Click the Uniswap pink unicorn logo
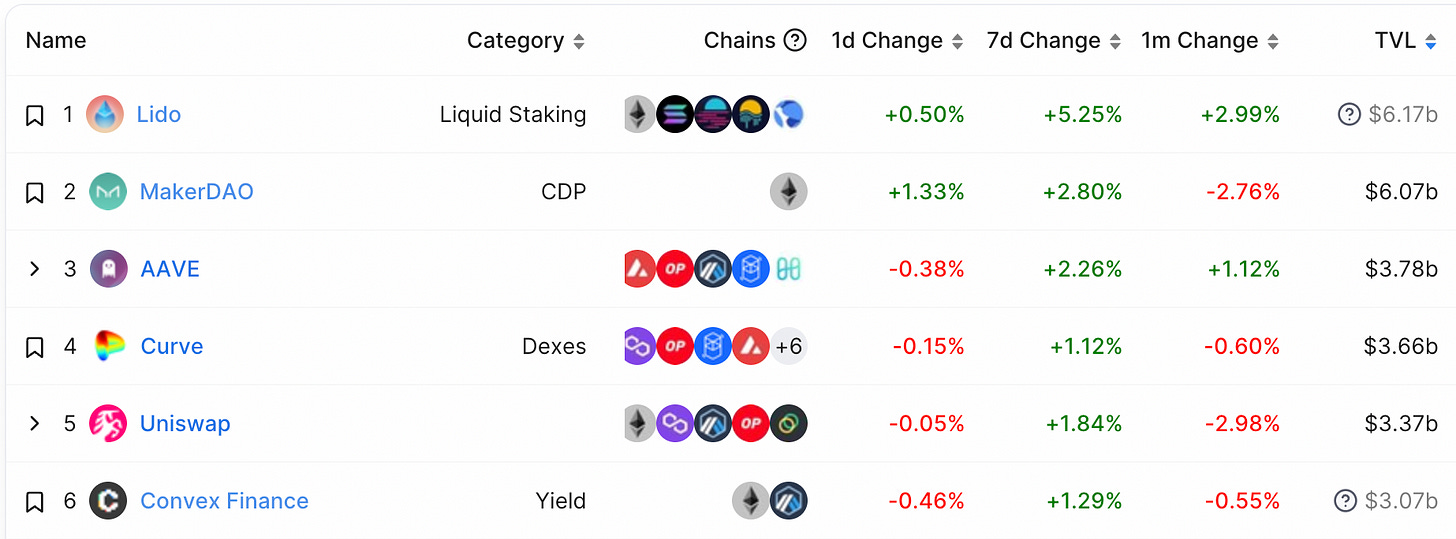Viewport: 1456px width, 539px height. [x=108, y=424]
